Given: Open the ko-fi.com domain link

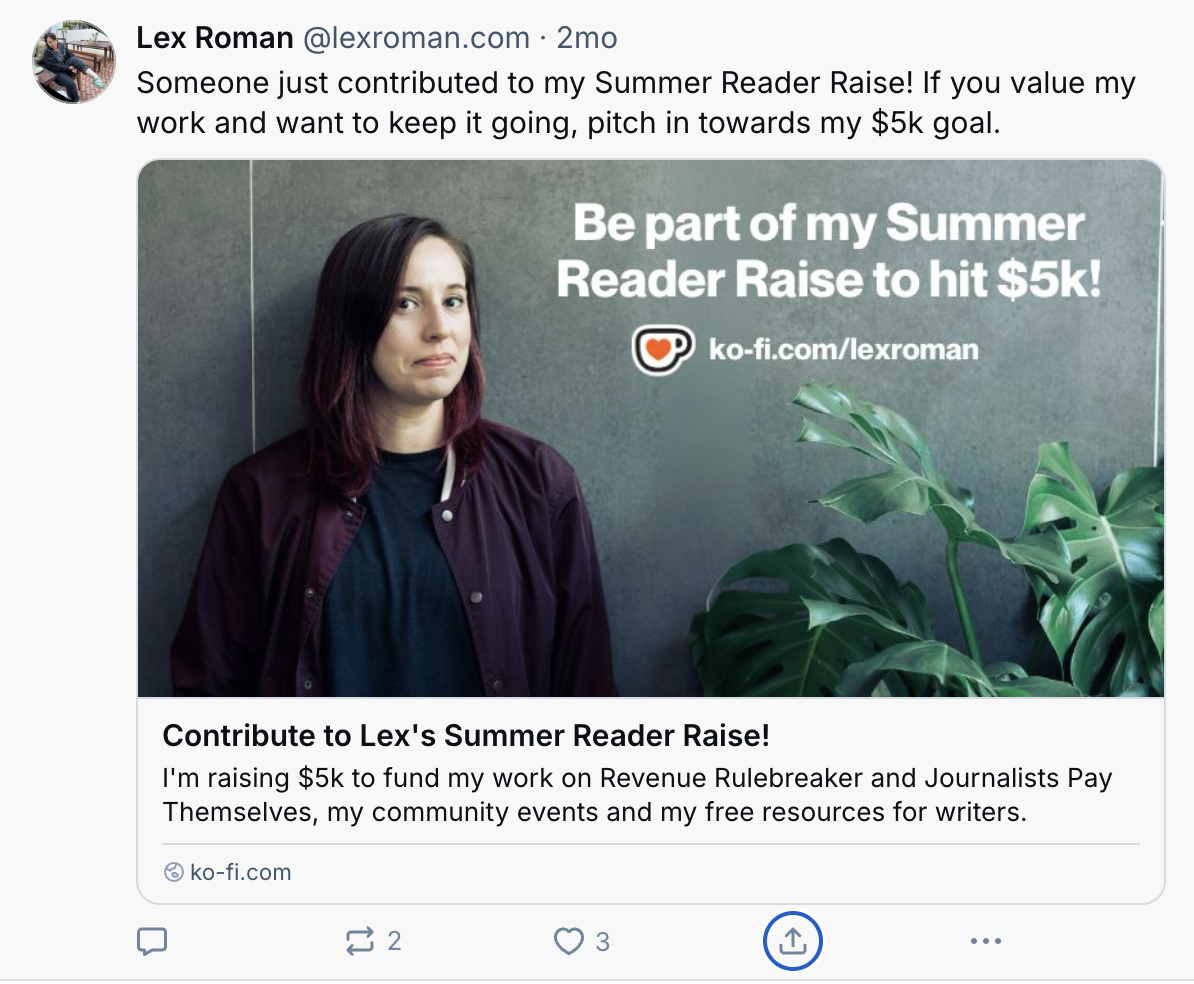Looking at the screenshot, I should 241,872.
